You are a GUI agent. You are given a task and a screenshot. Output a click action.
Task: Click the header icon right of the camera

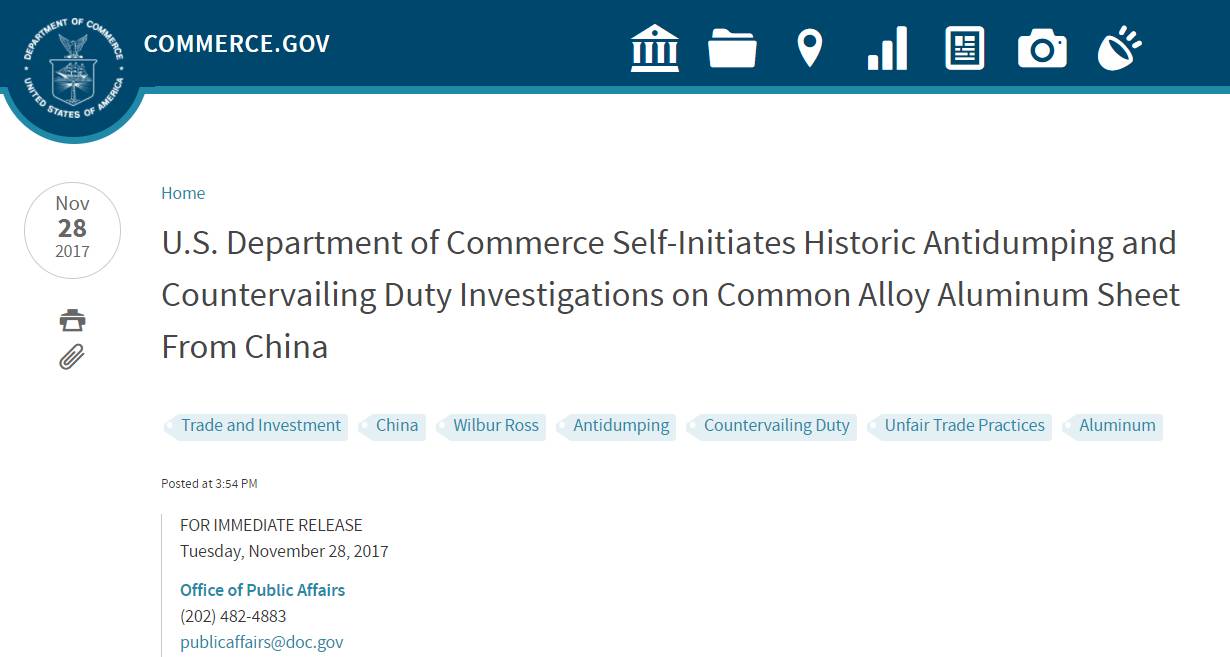point(1119,48)
